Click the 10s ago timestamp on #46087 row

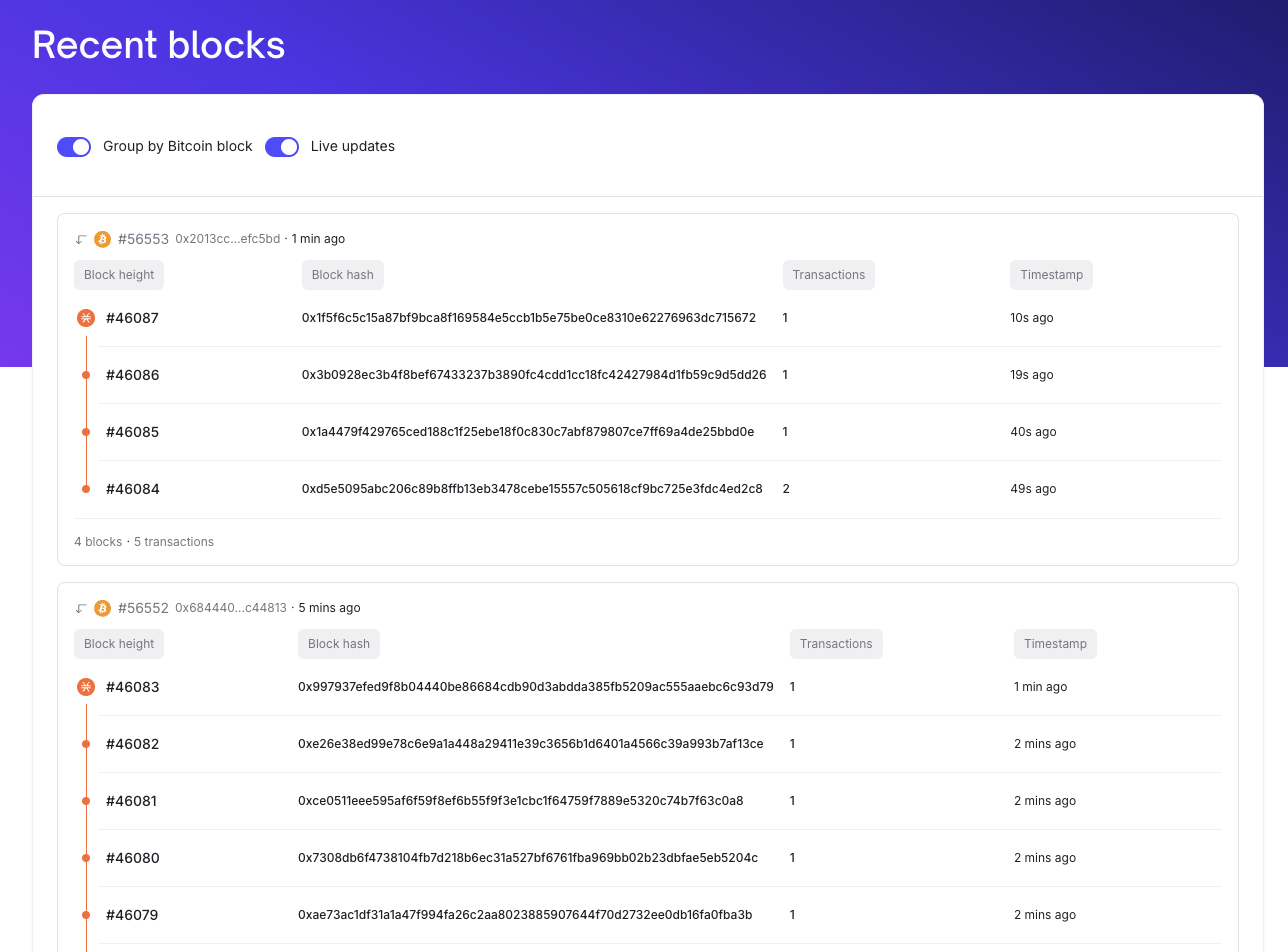(1031, 317)
